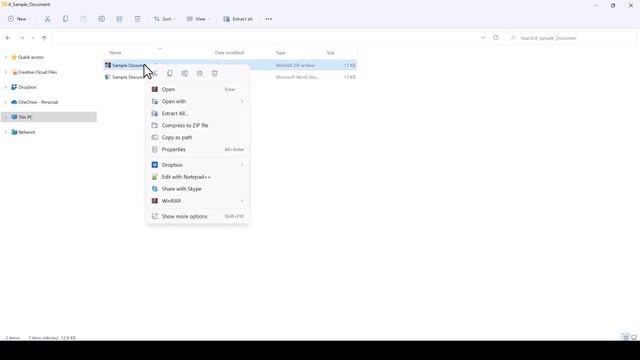Viewport: 640px width, 360px height.
Task: Expand the address bar history chevron
Action: 483,38
